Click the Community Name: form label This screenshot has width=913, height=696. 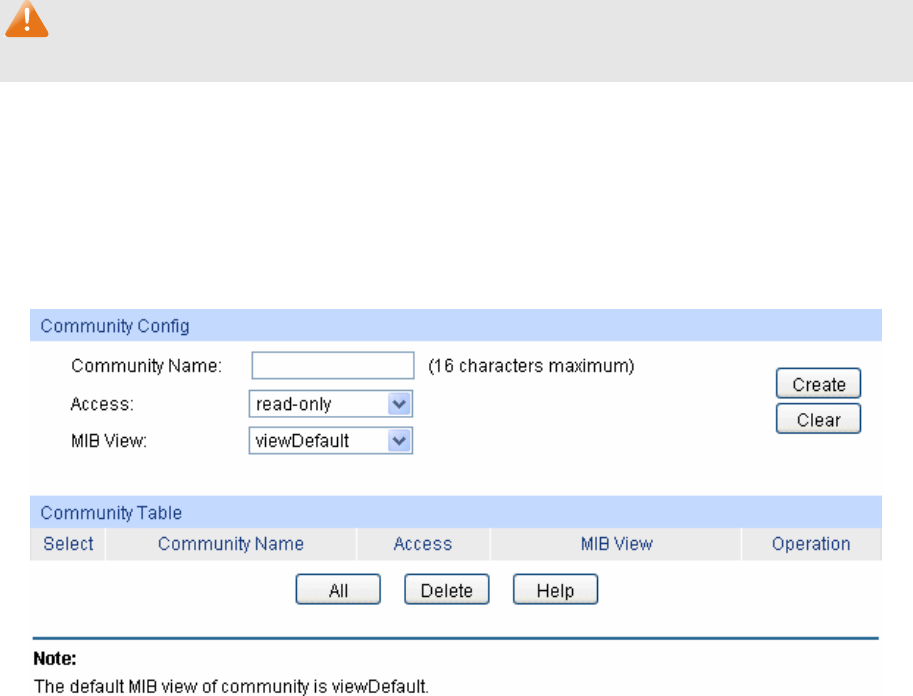146,367
